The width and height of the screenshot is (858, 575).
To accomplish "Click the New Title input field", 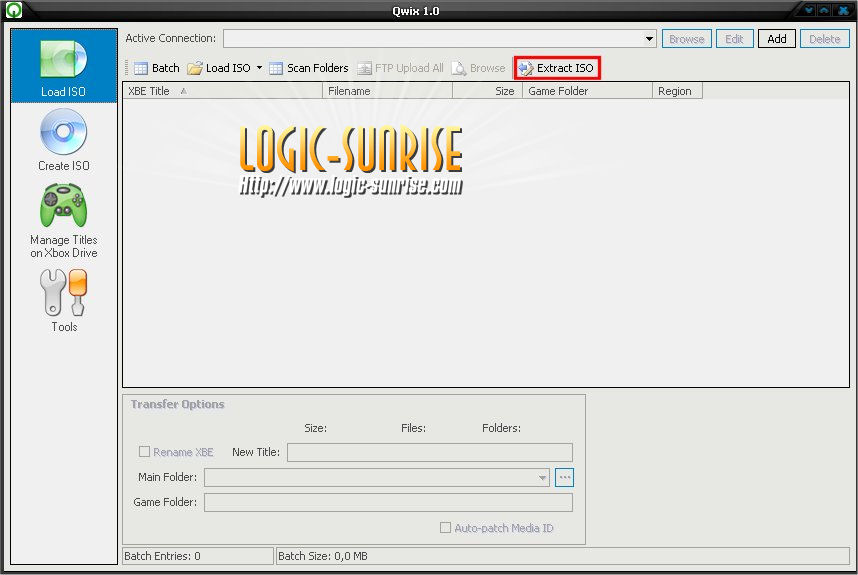I will pyautogui.click(x=430, y=452).
